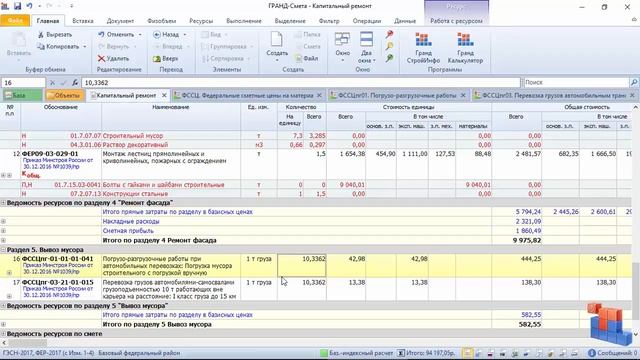Click the formula field containing 10,3362
The width and height of the screenshot is (640, 360).
tap(301, 83)
